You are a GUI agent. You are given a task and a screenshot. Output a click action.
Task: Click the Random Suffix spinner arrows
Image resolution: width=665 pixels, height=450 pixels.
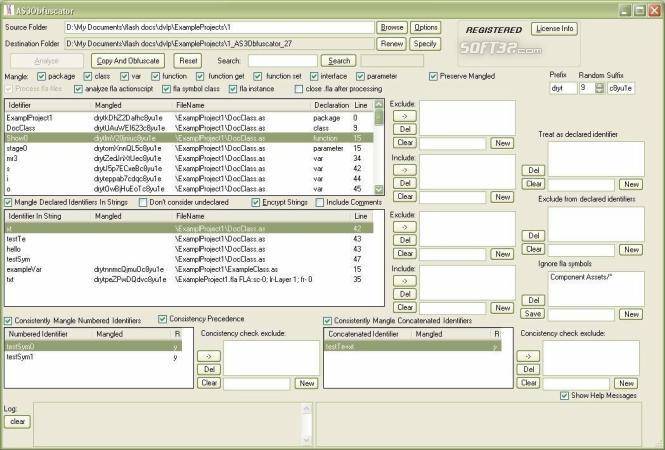point(599,88)
